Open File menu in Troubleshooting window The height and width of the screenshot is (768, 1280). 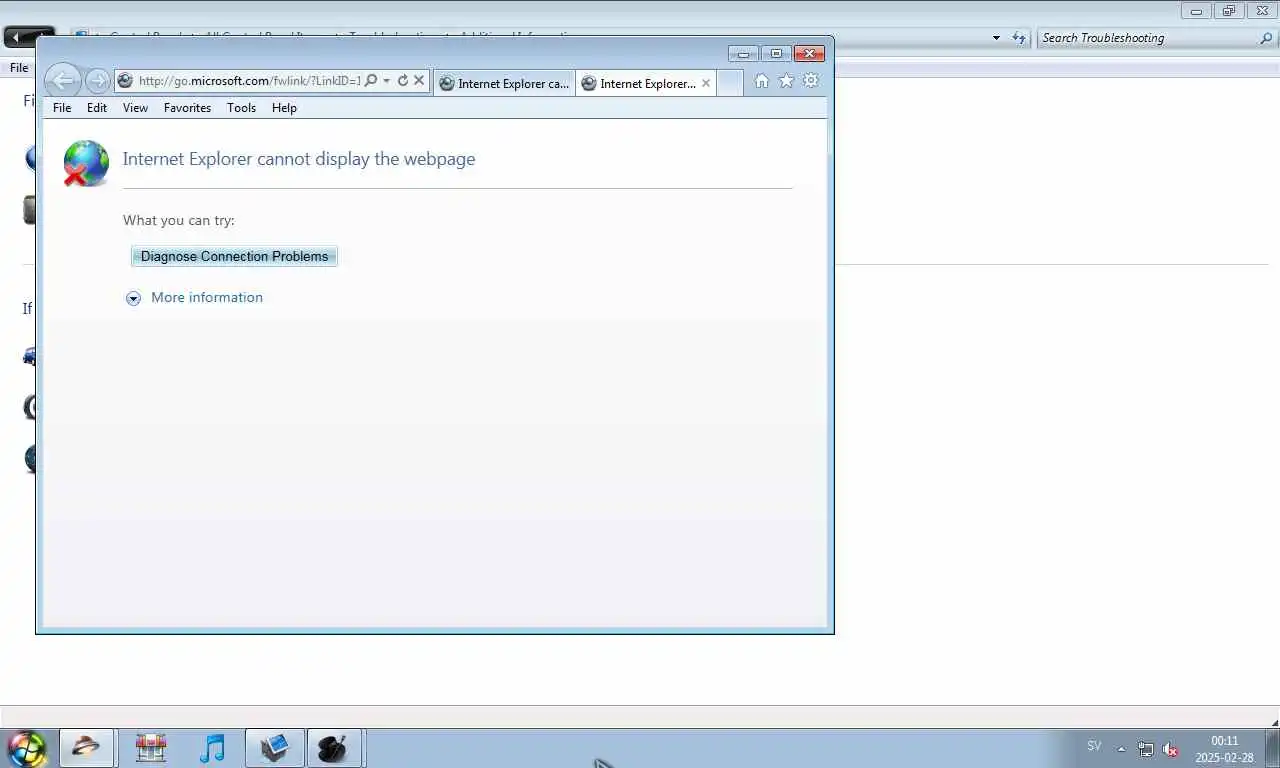(x=19, y=68)
